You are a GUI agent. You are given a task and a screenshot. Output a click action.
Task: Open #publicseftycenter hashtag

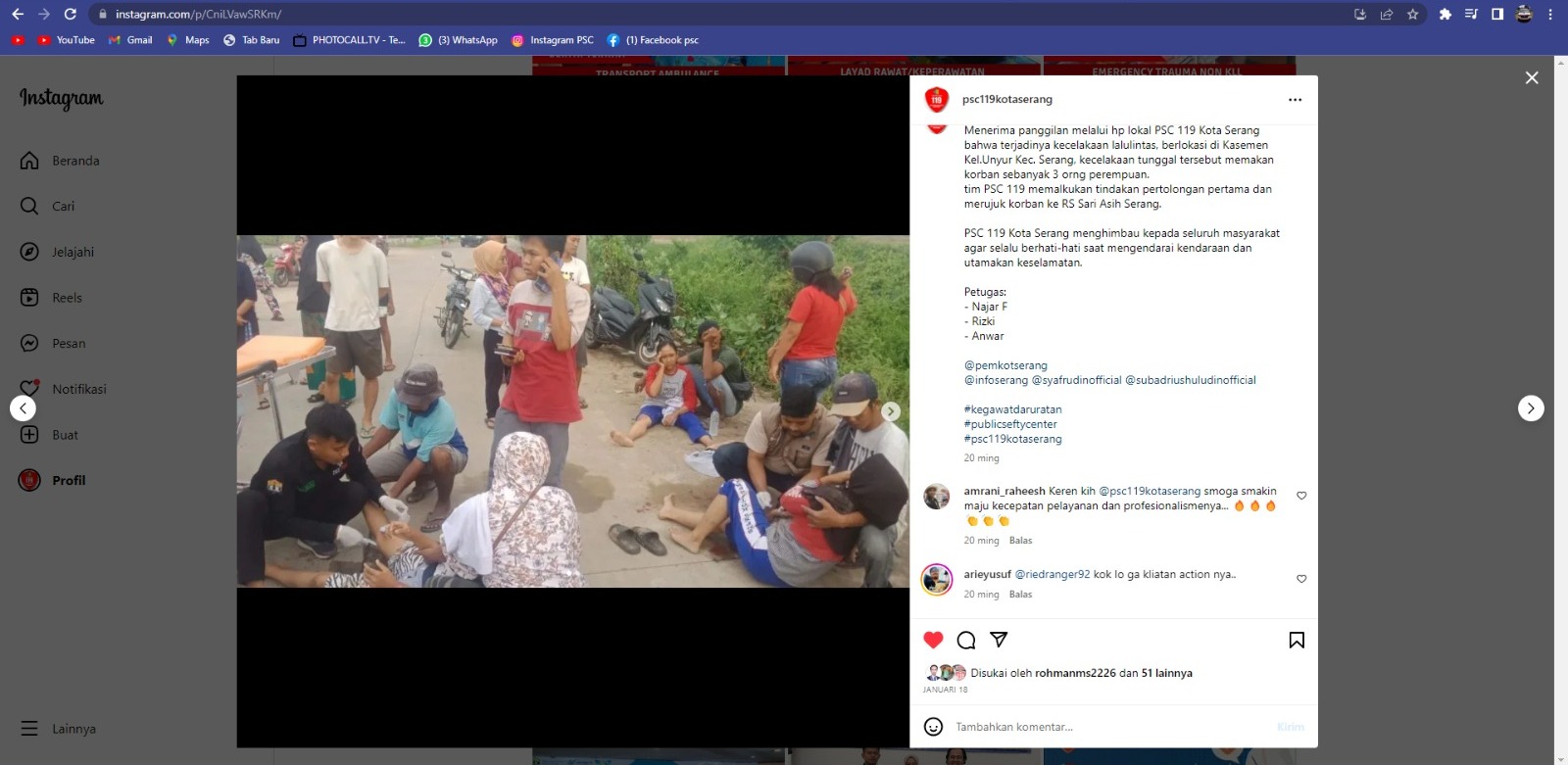coord(1010,424)
